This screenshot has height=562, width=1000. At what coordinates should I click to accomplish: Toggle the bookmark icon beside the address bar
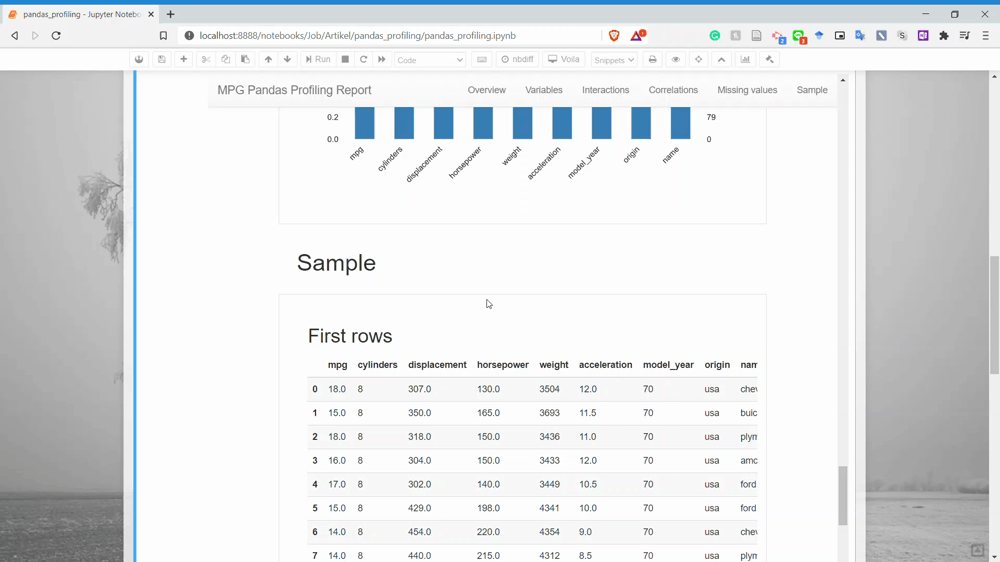coord(163,36)
